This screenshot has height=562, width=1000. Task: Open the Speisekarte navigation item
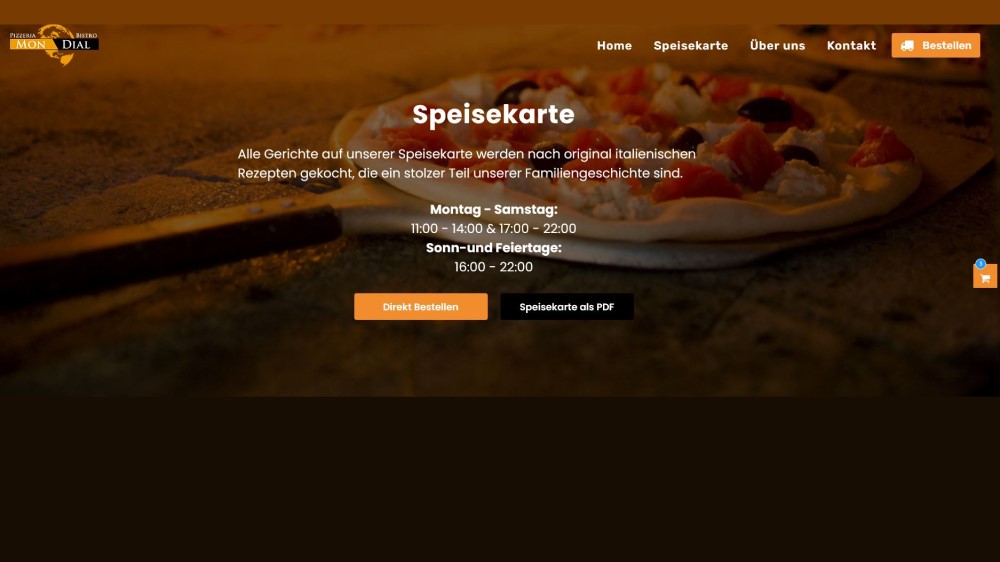(x=691, y=46)
